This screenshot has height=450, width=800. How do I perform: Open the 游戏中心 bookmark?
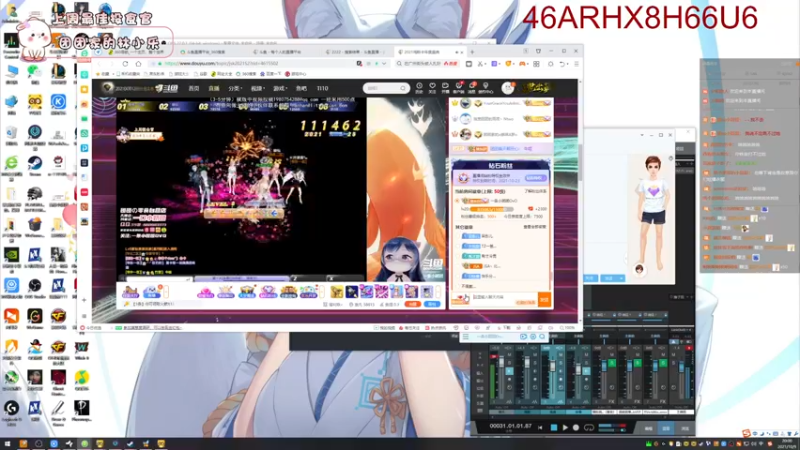(296, 74)
